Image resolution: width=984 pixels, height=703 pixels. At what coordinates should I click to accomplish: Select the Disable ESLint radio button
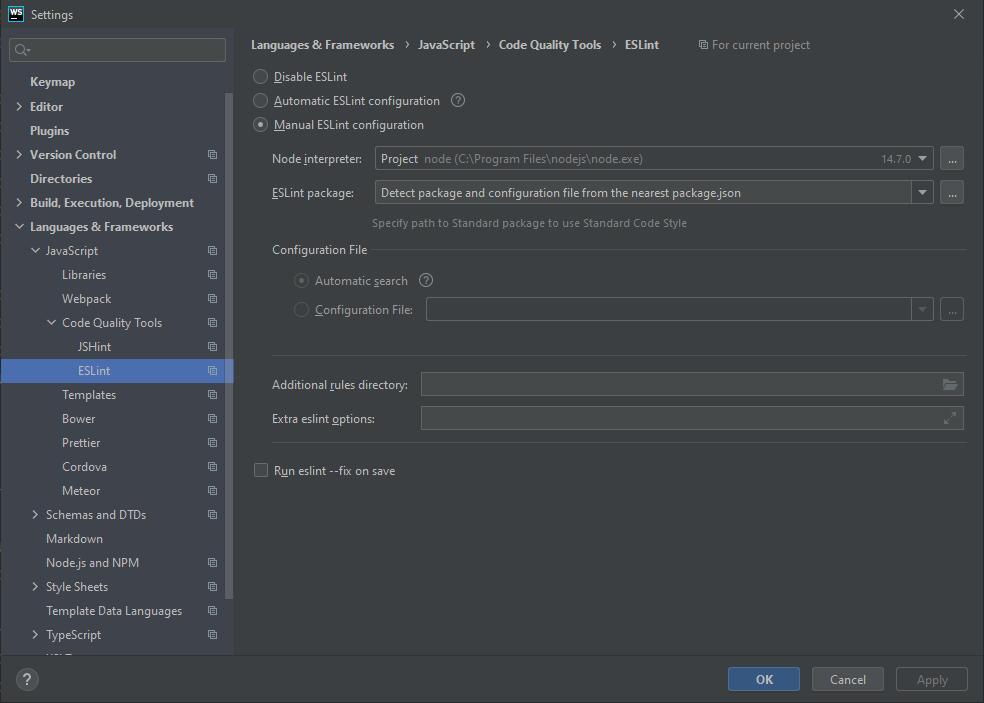(x=261, y=77)
